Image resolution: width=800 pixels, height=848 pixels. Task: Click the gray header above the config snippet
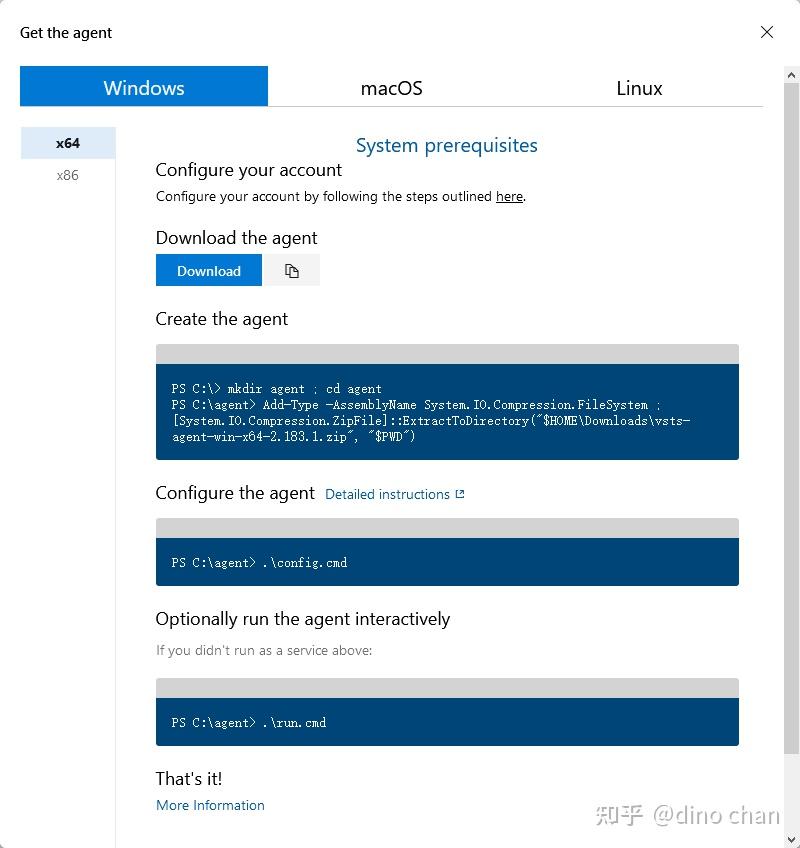pos(446,527)
